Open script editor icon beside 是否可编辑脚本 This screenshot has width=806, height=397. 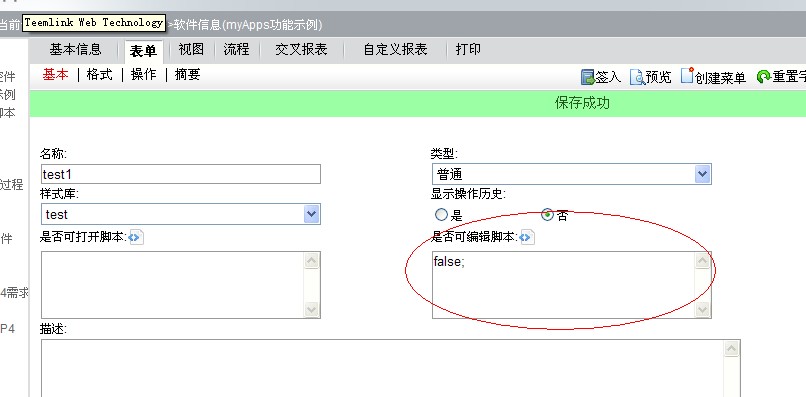point(527,237)
